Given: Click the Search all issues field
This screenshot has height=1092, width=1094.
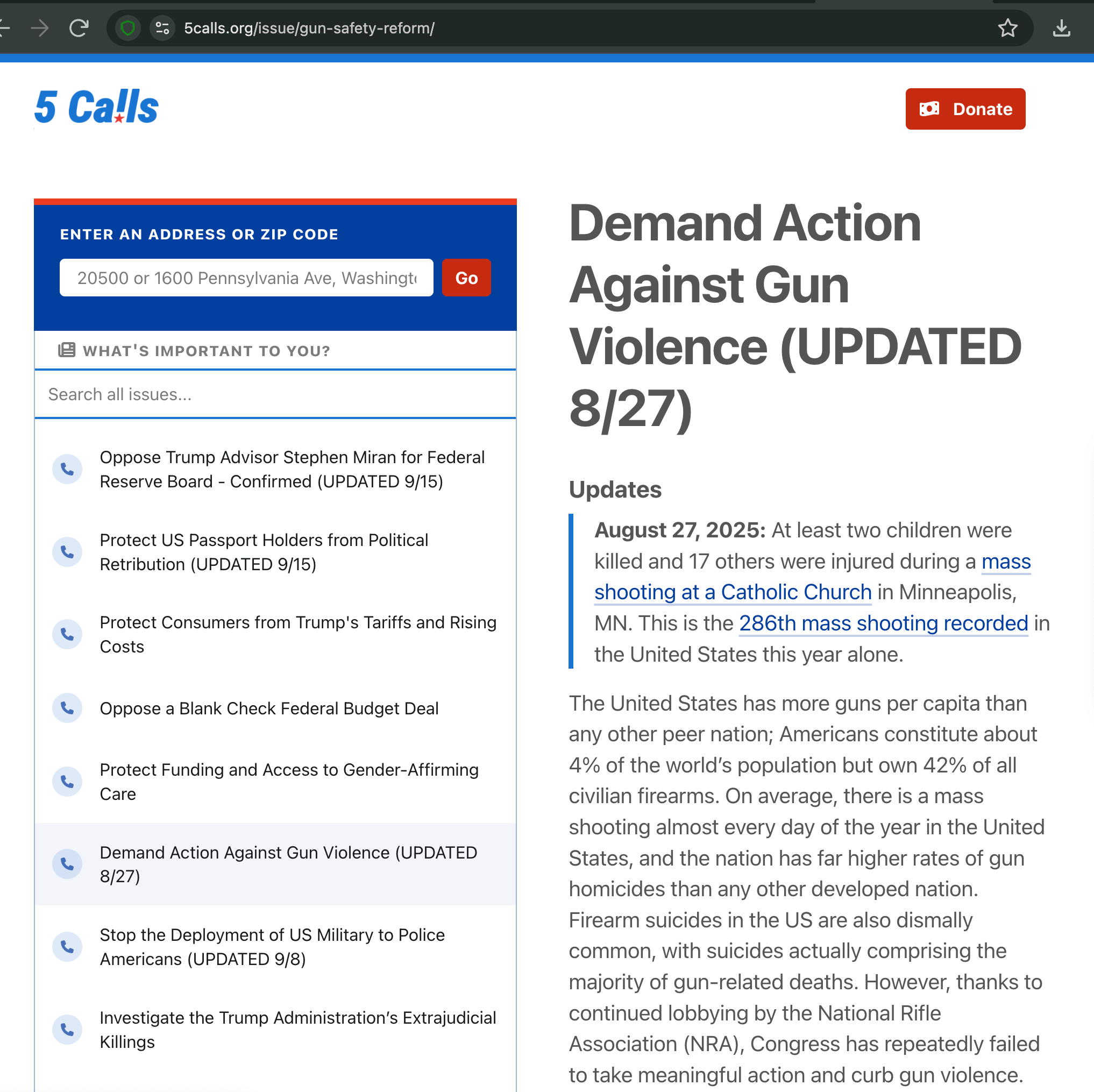Looking at the screenshot, I should pos(275,394).
